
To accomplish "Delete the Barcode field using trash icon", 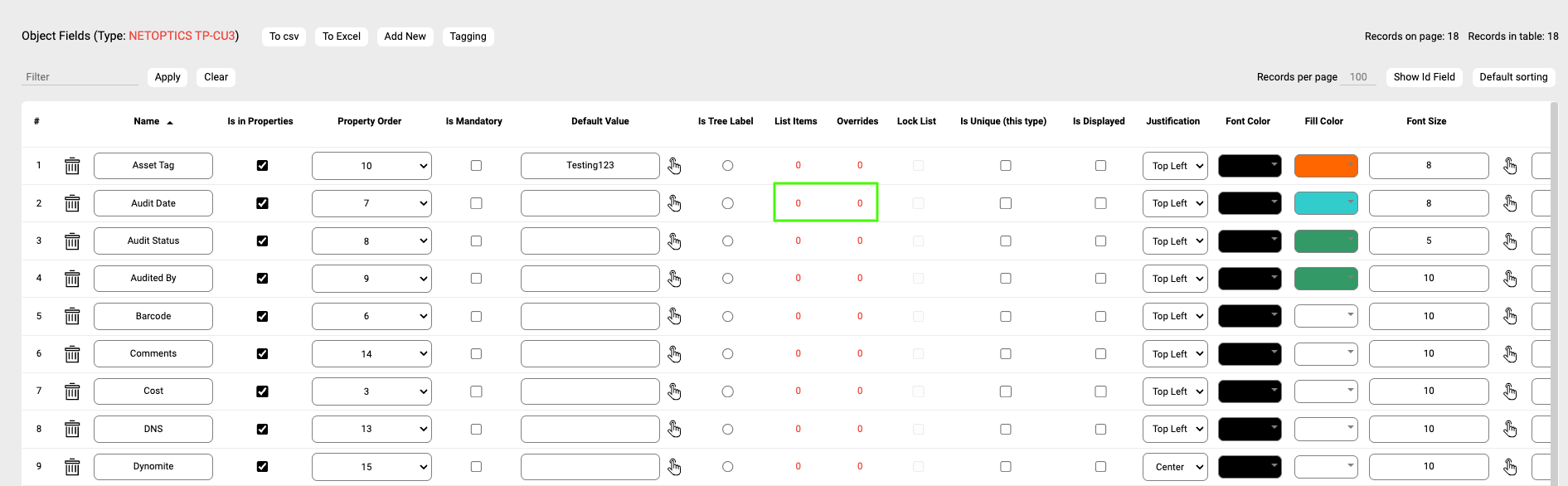I will 72,316.
